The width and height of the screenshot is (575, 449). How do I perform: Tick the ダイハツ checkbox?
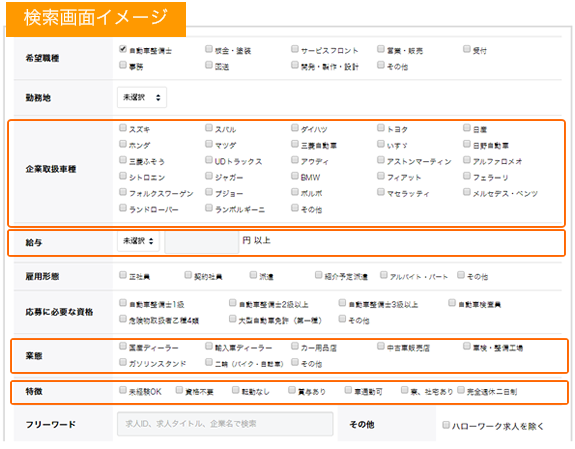pos(295,128)
